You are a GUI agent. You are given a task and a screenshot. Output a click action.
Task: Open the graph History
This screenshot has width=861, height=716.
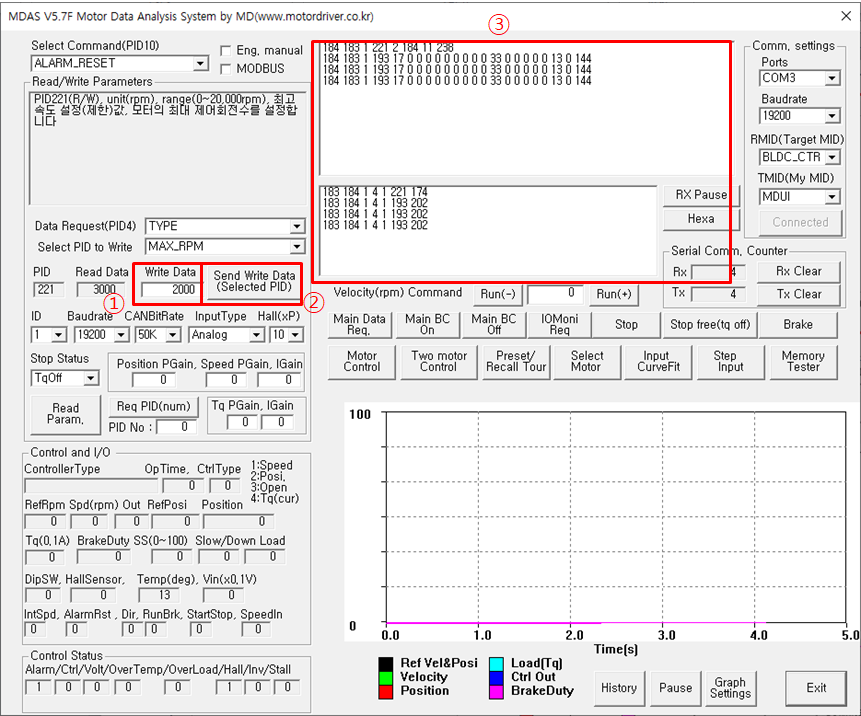click(x=618, y=688)
